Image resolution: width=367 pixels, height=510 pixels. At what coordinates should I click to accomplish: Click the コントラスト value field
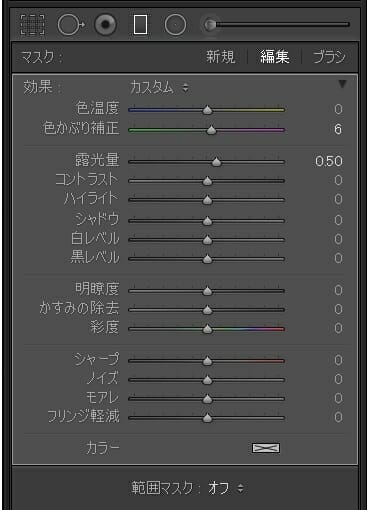338,180
